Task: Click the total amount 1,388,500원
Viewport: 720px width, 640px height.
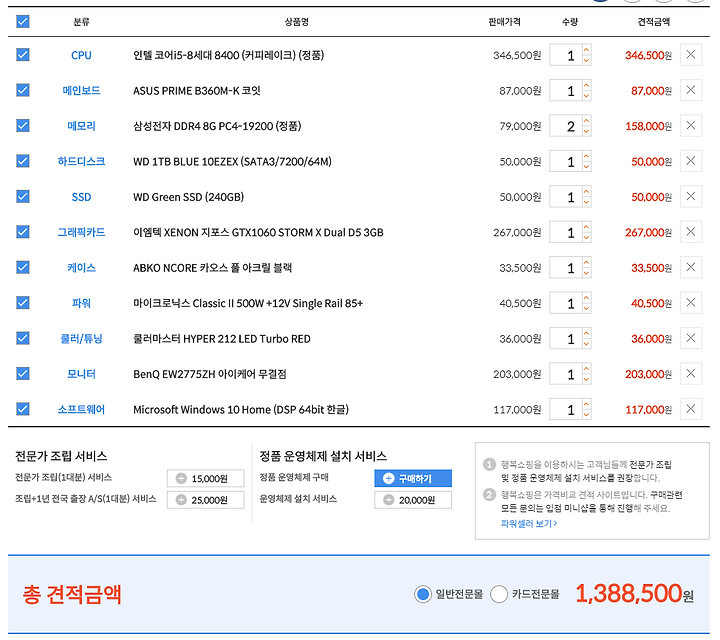Action: pyautogui.click(x=634, y=594)
